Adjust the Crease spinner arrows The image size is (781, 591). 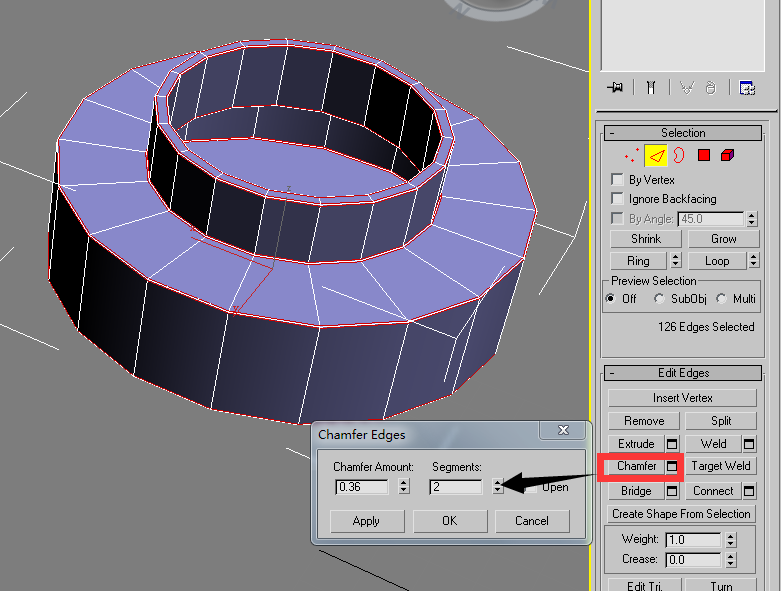pyautogui.click(x=730, y=560)
